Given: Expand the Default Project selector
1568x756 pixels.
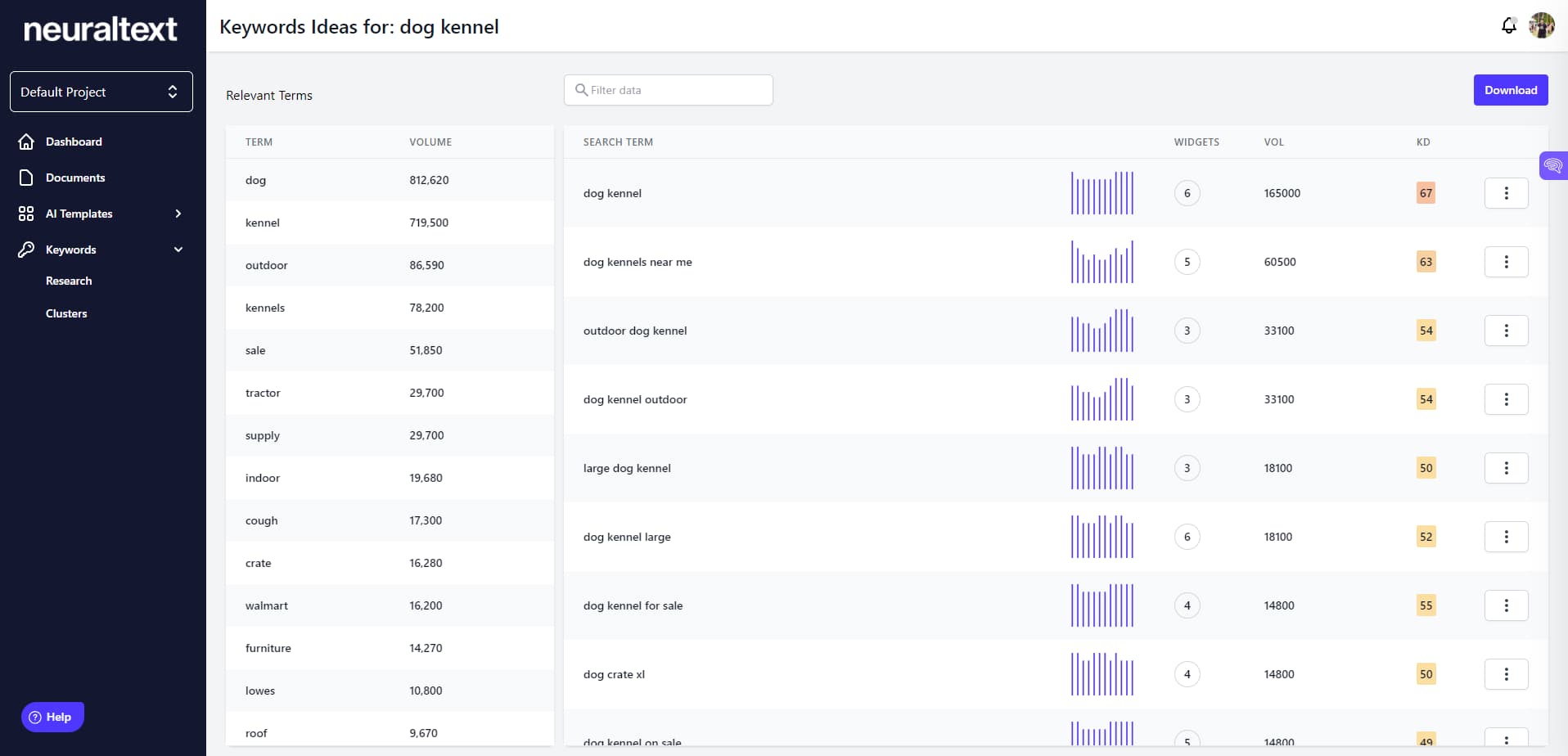Looking at the screenshot, I should pos(100,92).
